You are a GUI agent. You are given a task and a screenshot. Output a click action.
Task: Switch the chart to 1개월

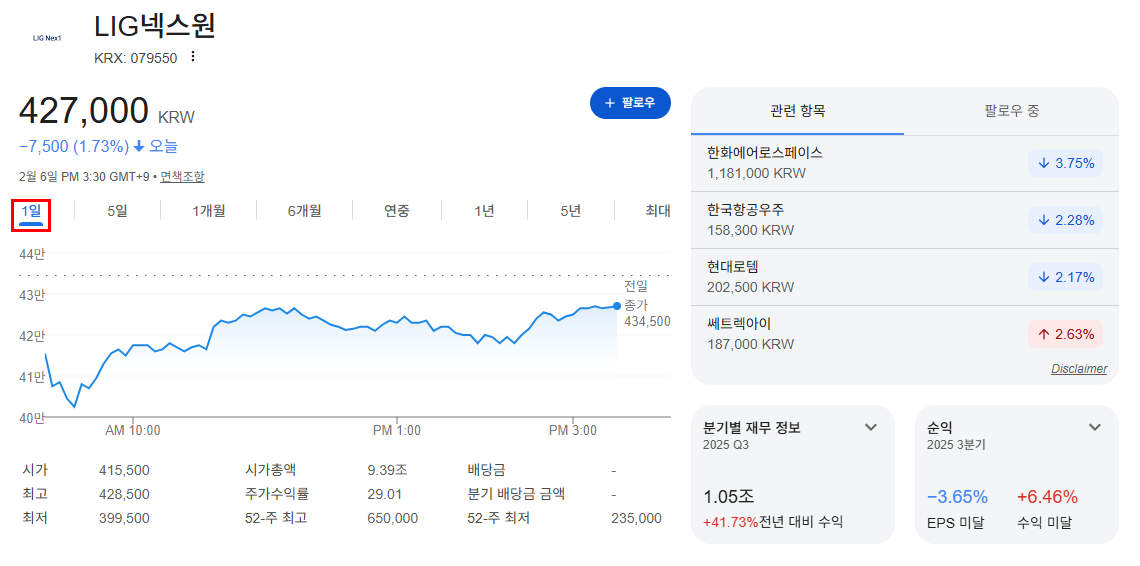[x=209, y=211]
